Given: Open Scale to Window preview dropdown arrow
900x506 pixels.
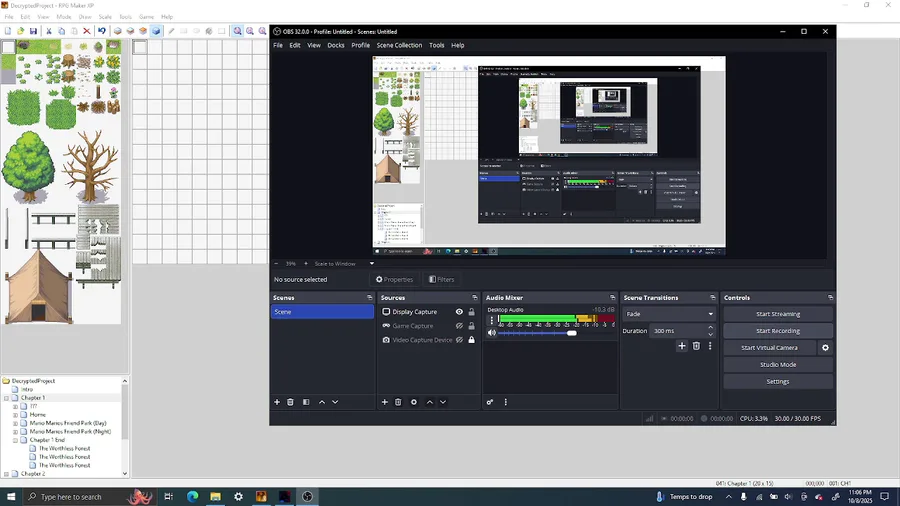Looking at the screenshot, I should coord(371,264).
